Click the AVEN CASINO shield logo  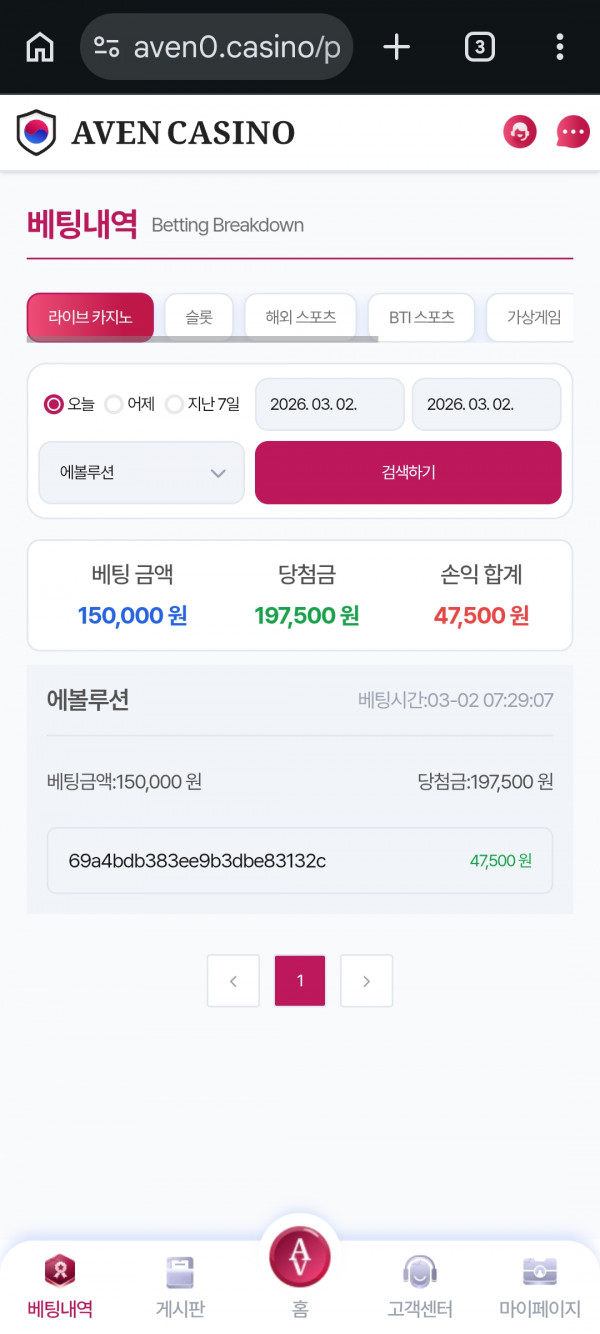37,131
